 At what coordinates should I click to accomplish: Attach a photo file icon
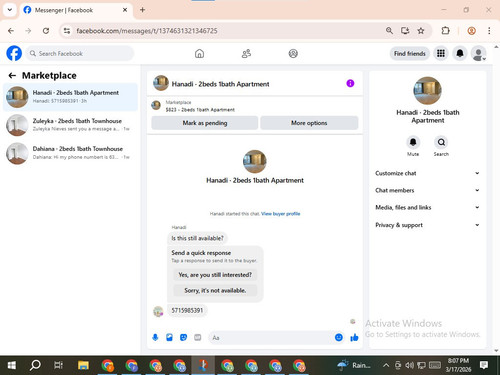tap(169, 338)
